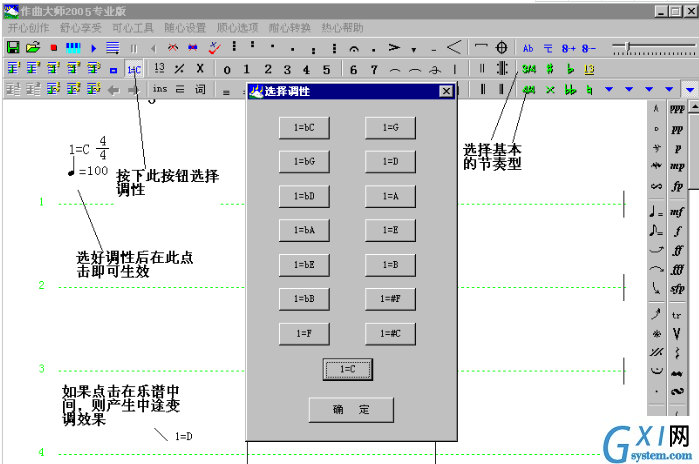Insert note number 5 from toolbar
The height and width of the screenshot is (464, 699).
point(327,70)
